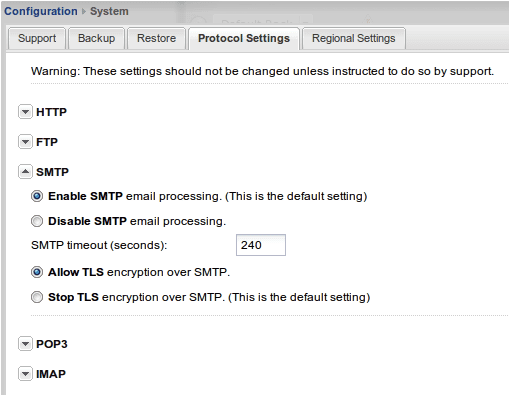Select Allow TLS encryption over SMTP

click(37, 272)
